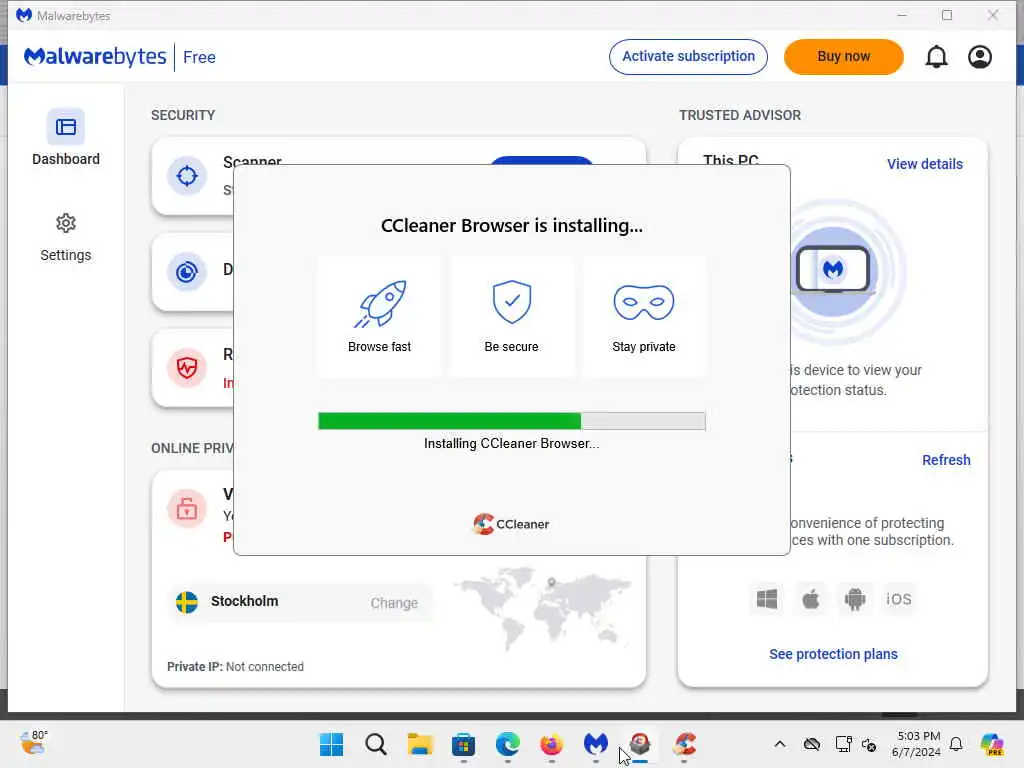This screenshot has width=1024, height=768.
Task: Open the Dashboard sidebar icon
Action: 65,127
